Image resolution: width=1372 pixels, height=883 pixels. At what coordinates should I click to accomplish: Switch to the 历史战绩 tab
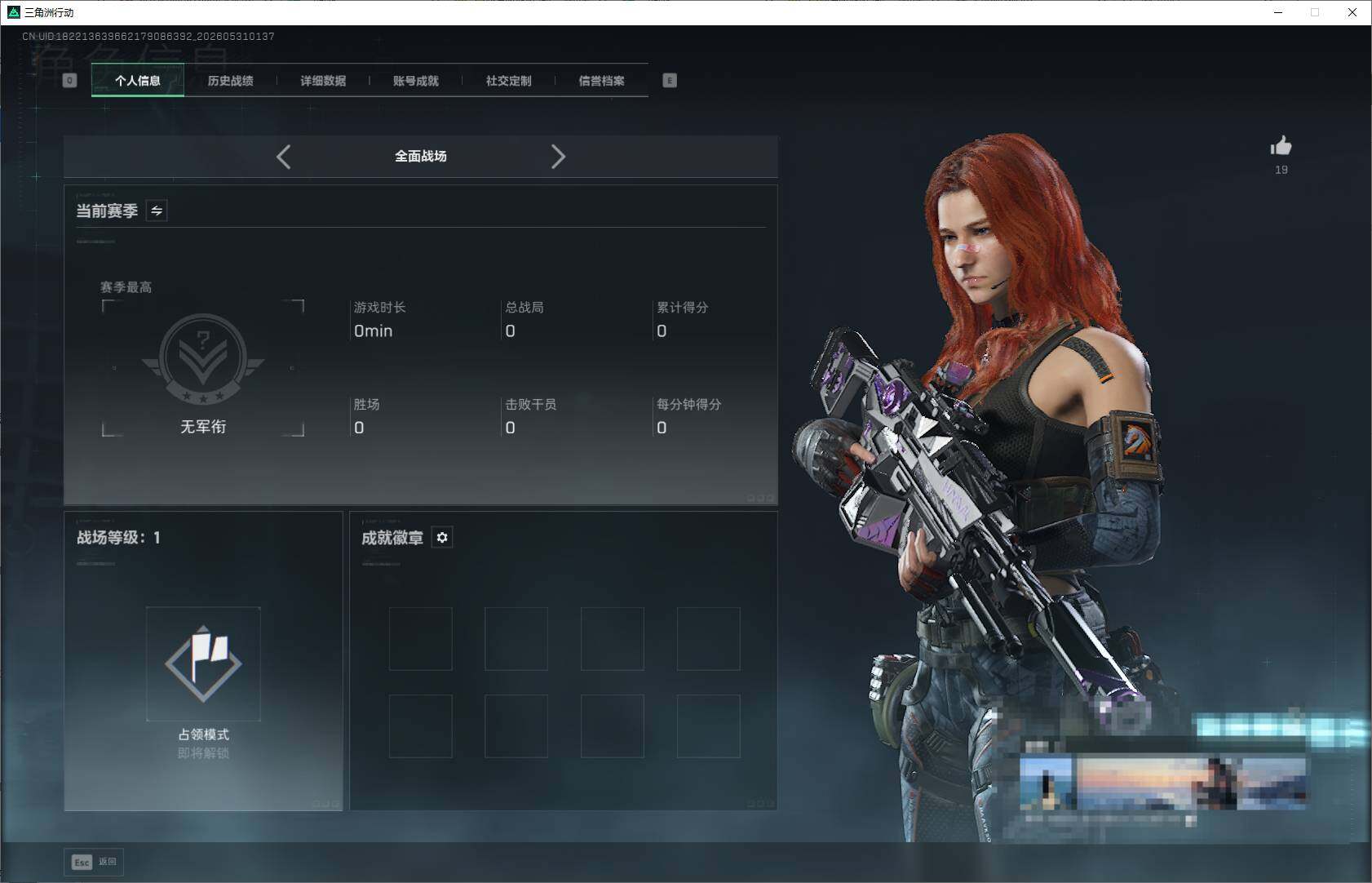(x=230, y=81)
